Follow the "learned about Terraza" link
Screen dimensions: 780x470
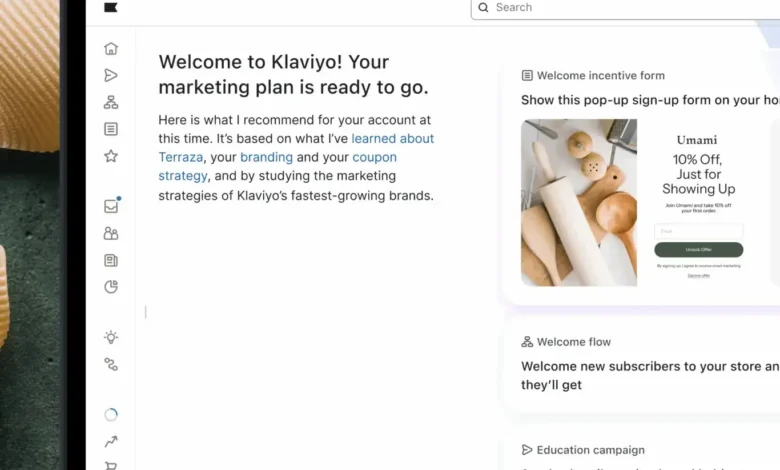point(392,139)
